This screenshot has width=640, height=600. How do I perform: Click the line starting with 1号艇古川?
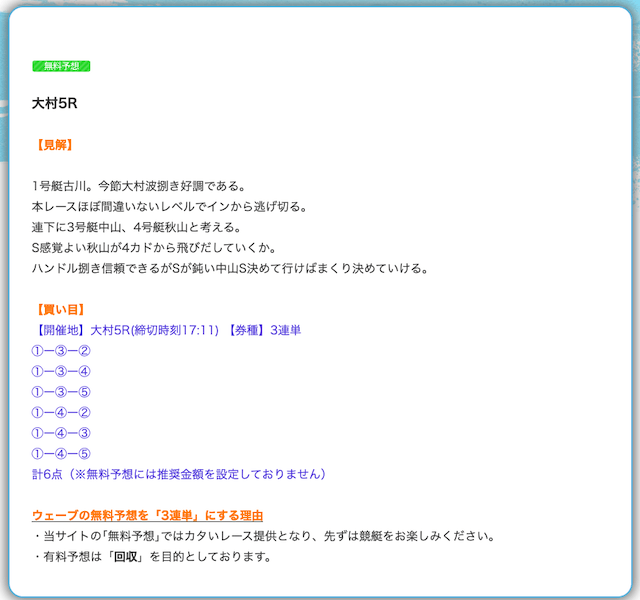pos(139,186)
